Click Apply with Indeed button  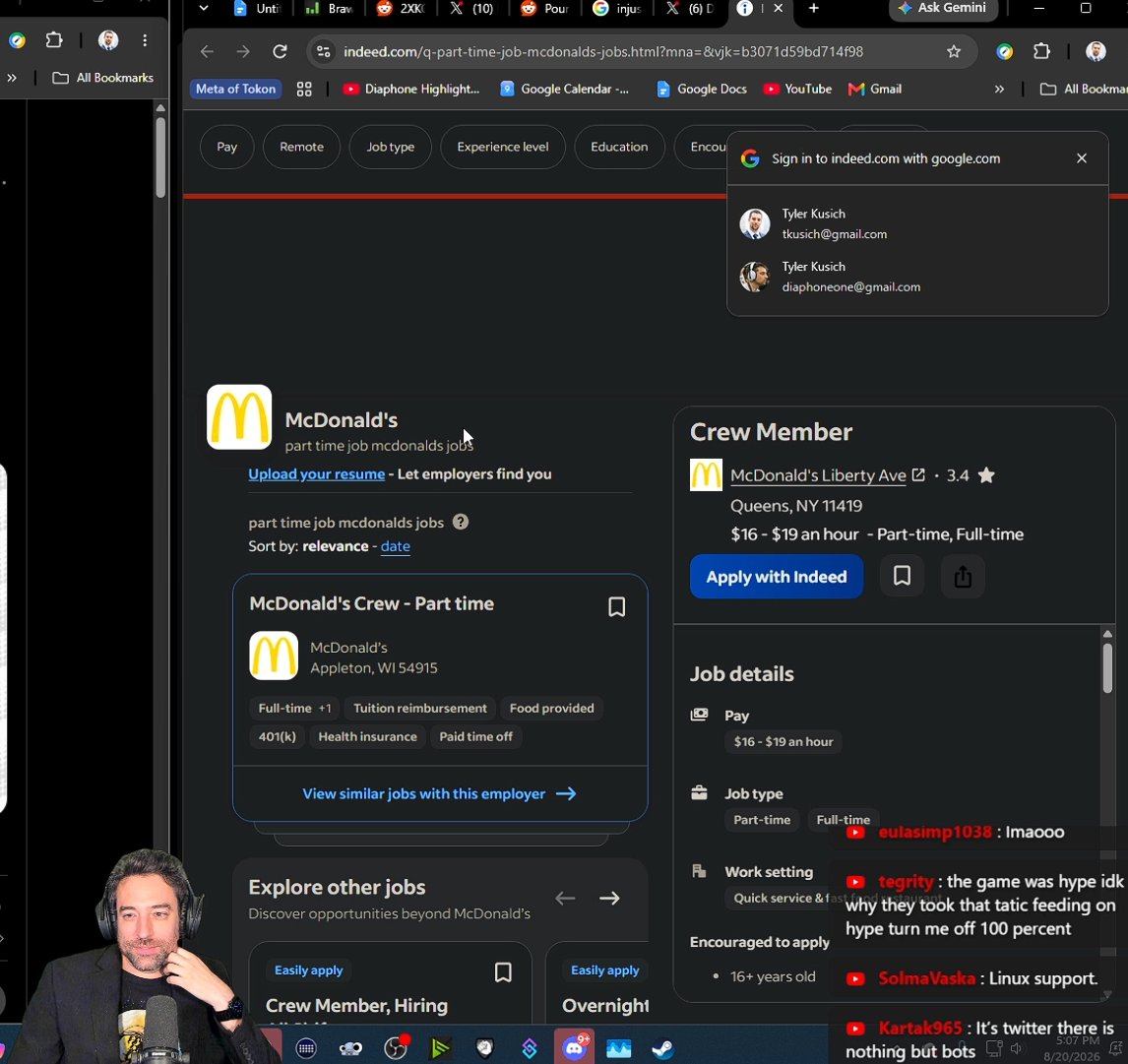(777, 577)
